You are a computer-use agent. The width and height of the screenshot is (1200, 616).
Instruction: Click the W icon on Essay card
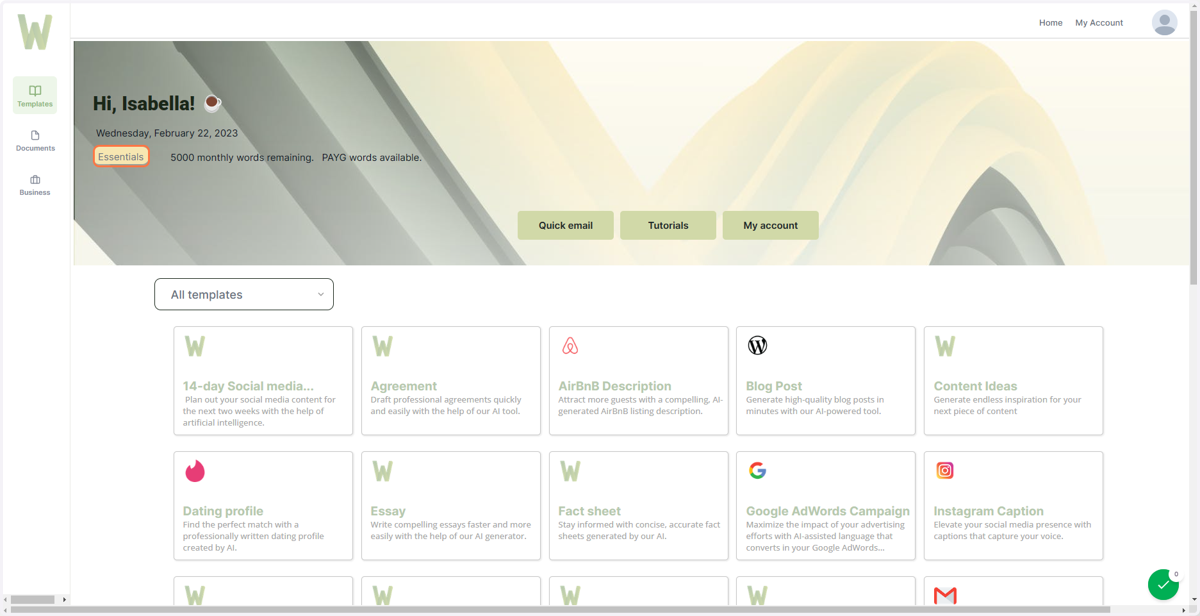click(382, 471)
